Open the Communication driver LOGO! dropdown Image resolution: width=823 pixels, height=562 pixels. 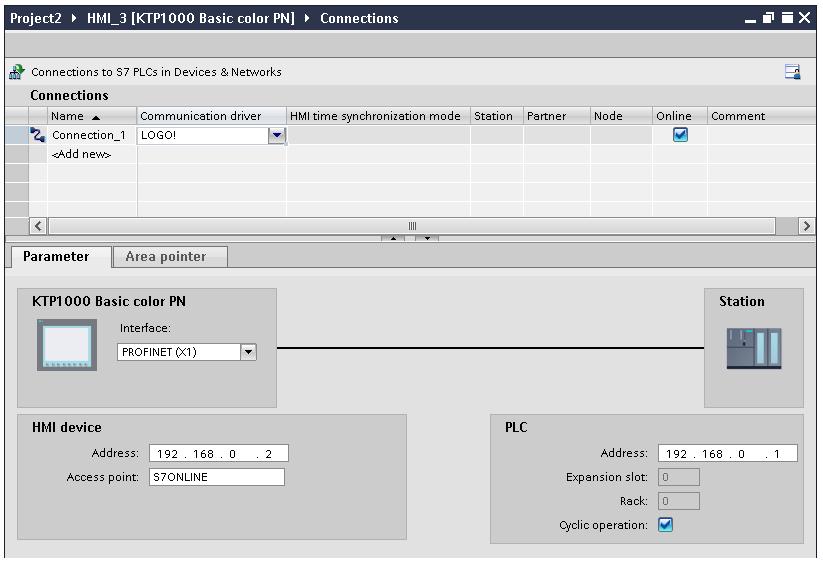pos(277,135)
